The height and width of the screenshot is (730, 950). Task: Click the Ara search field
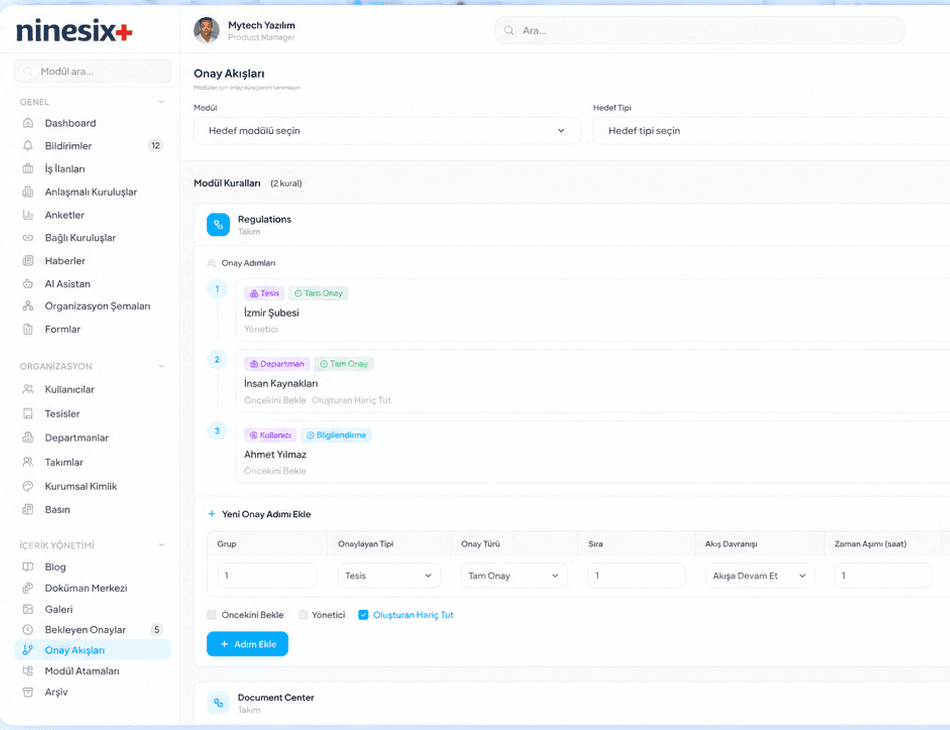click(x=700, y=30)
